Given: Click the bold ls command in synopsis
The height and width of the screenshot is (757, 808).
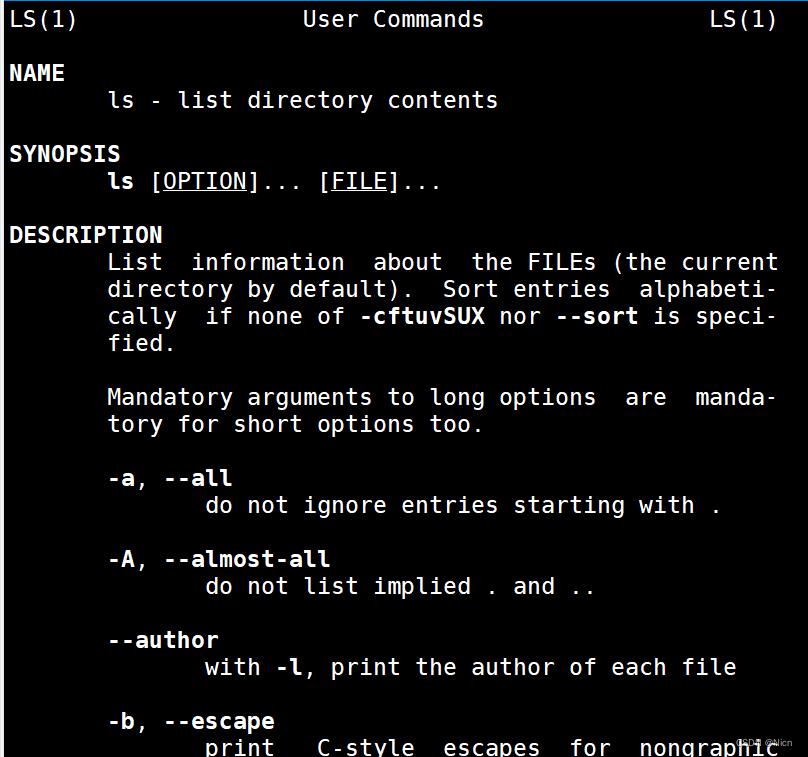Looking at the screenshot, I should (121, 181).
